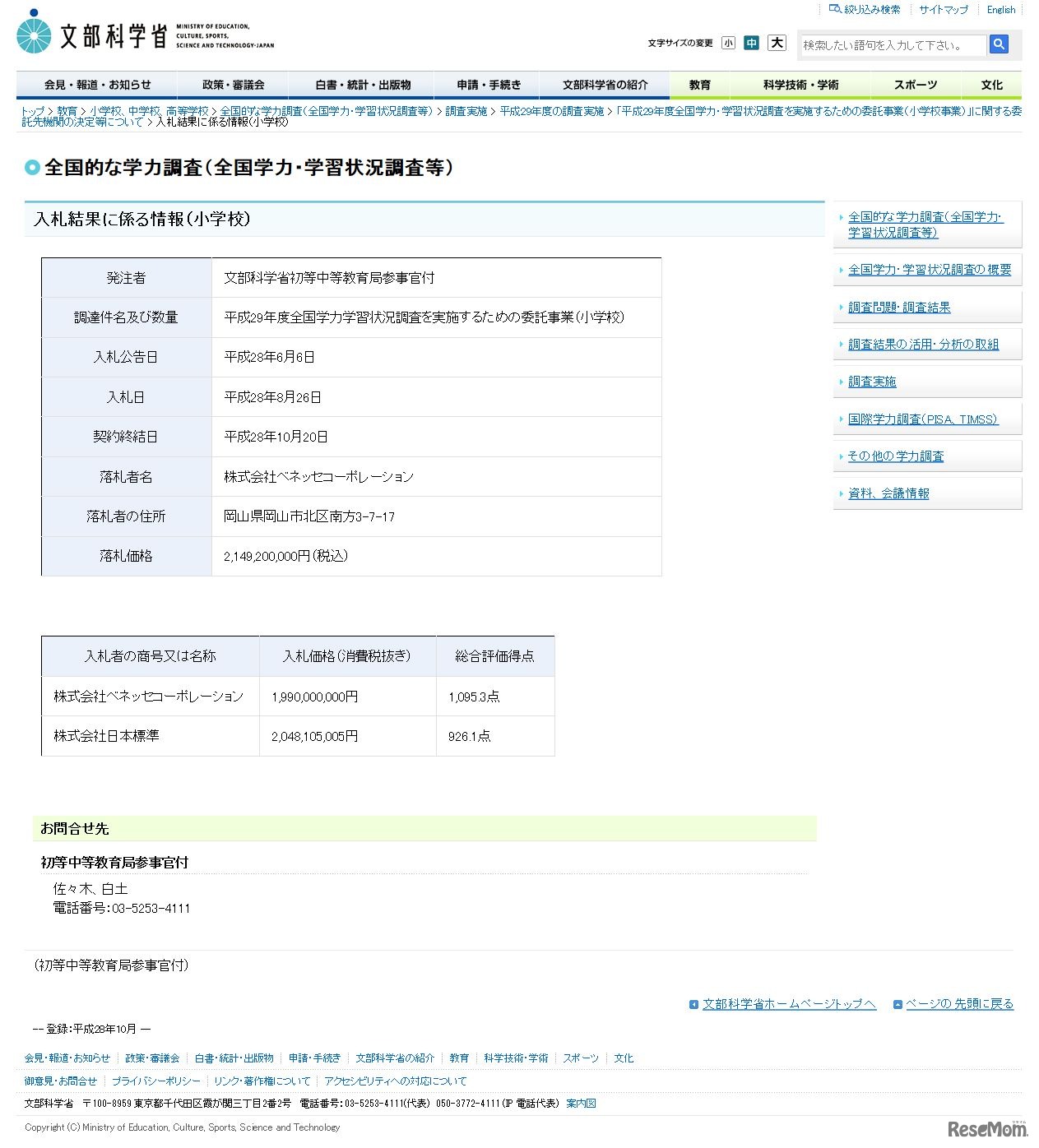Expand the 国際学力調査（PISA、TIMSS） sidebar item

[x=921, y=419]
